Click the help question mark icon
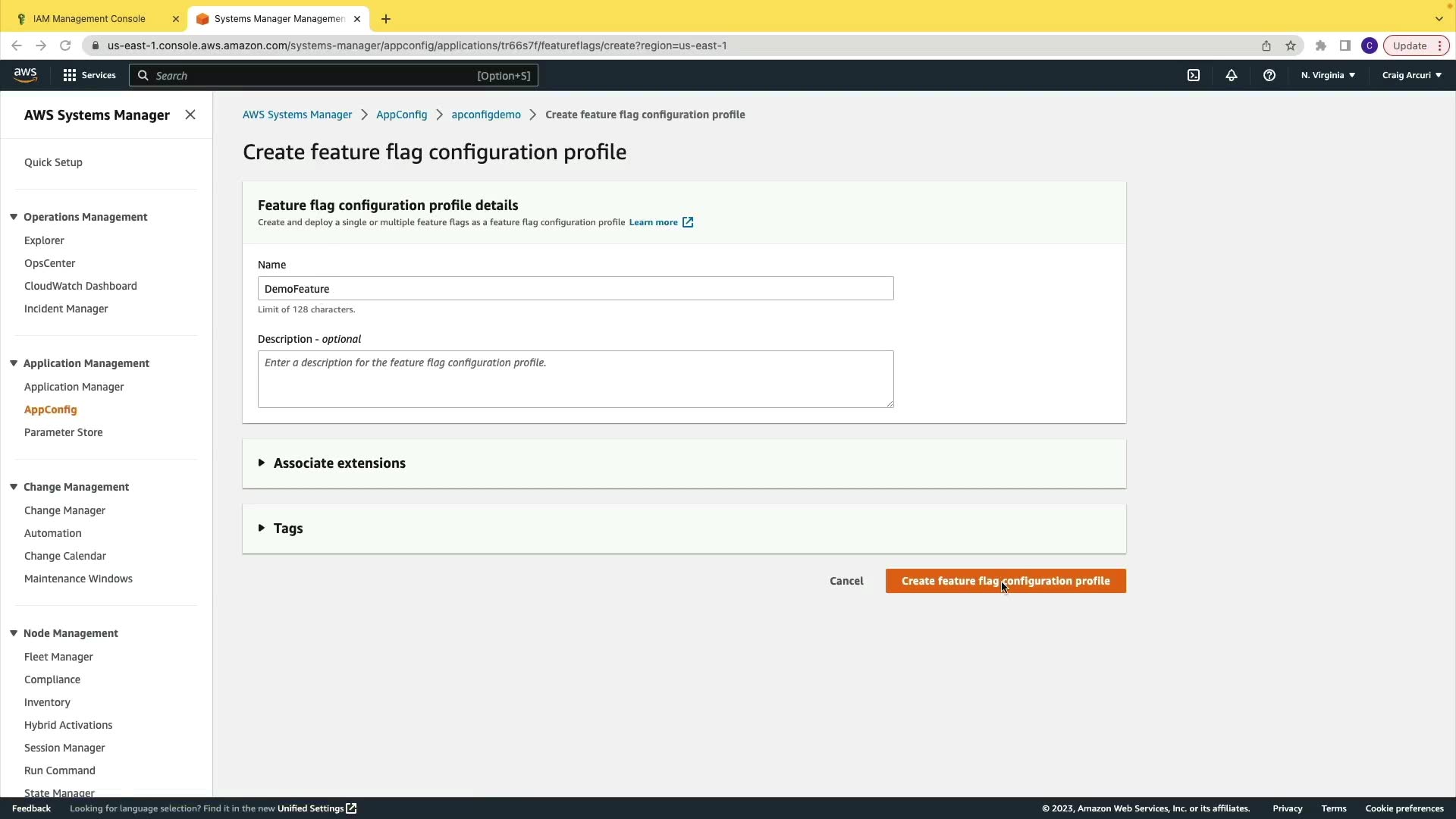This screenshot has width=1456, height=819. (x=1269, y=75)
